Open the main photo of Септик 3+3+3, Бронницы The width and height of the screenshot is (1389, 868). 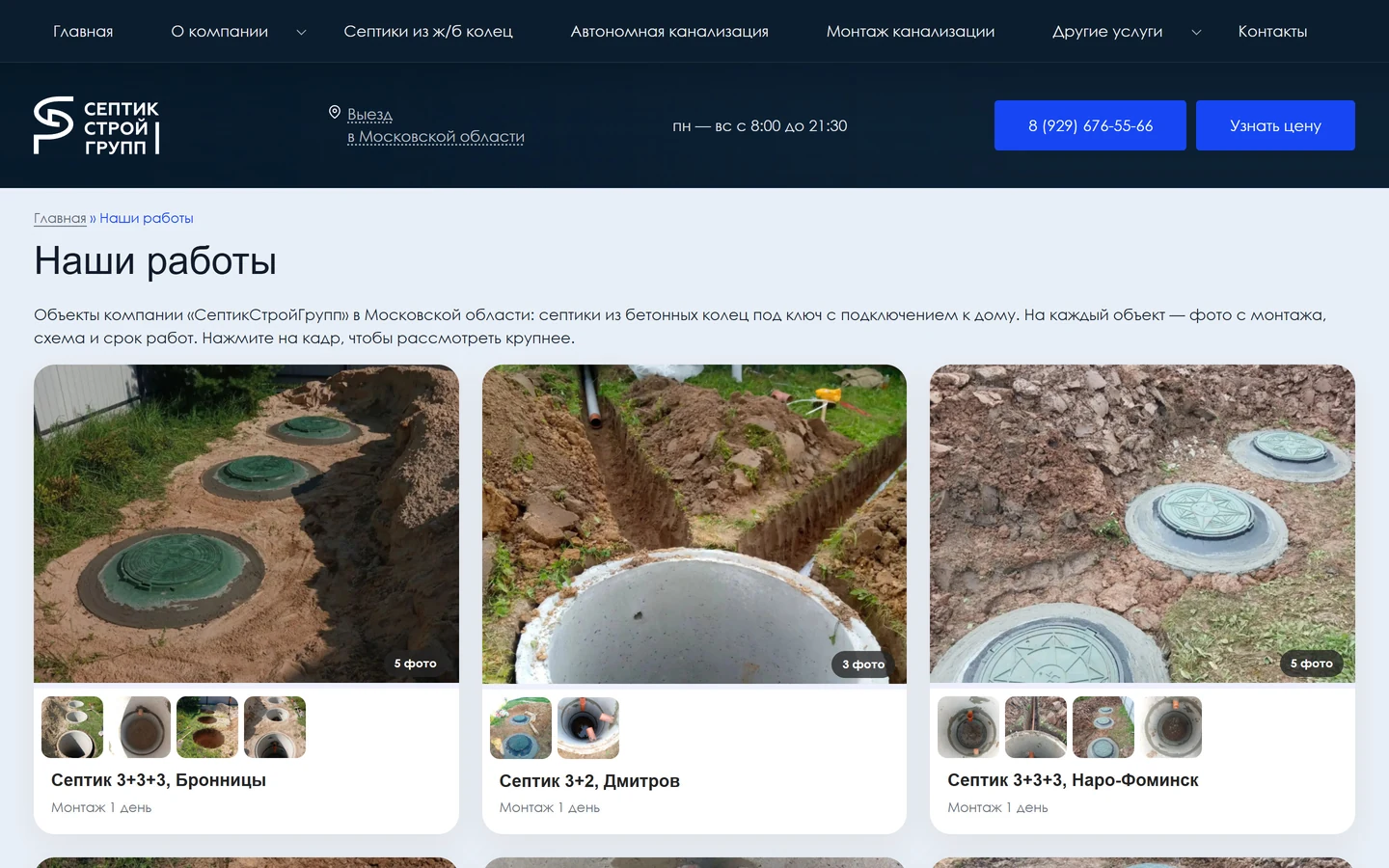pos(246,524)
